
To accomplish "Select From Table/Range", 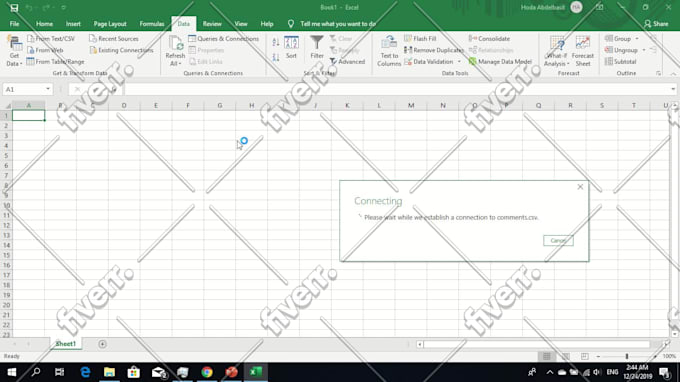I will click(56, 62).
